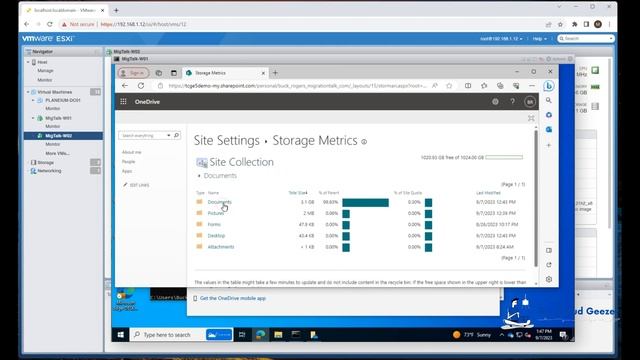Click the Edge back arrow in VM browser
Image resolution: width=640 pixels, height=360 pixels.
click(125, 86)
